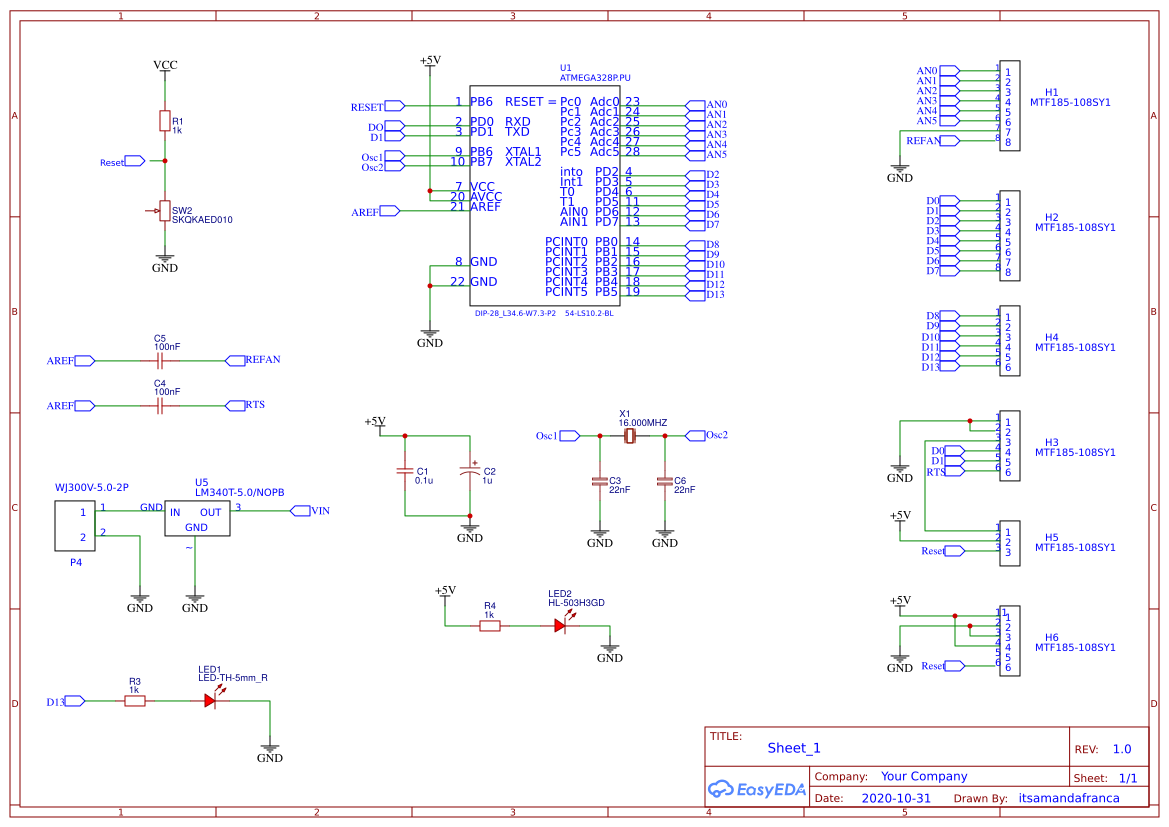Image resolution: width=1169 pixels, height=827 pixels.
Task: Click the Sheet_1 title text
Action: pyautogui.click(x=794, y=748)
